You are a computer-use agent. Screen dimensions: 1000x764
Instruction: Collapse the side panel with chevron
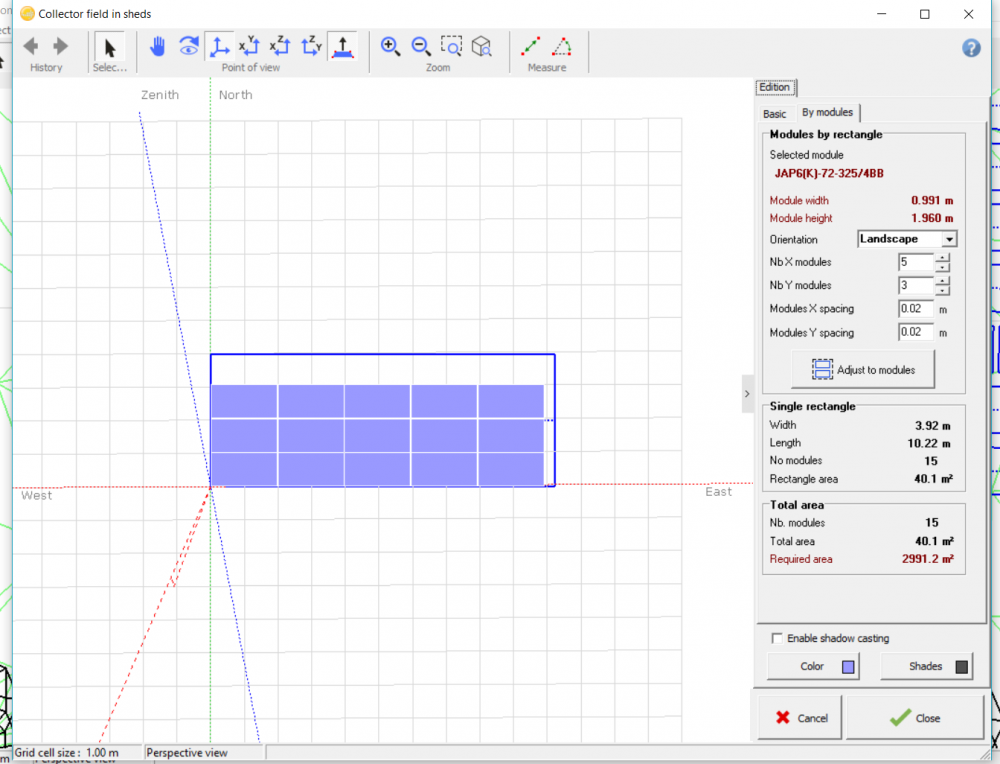pyautogui.click(x=747, y=394)
